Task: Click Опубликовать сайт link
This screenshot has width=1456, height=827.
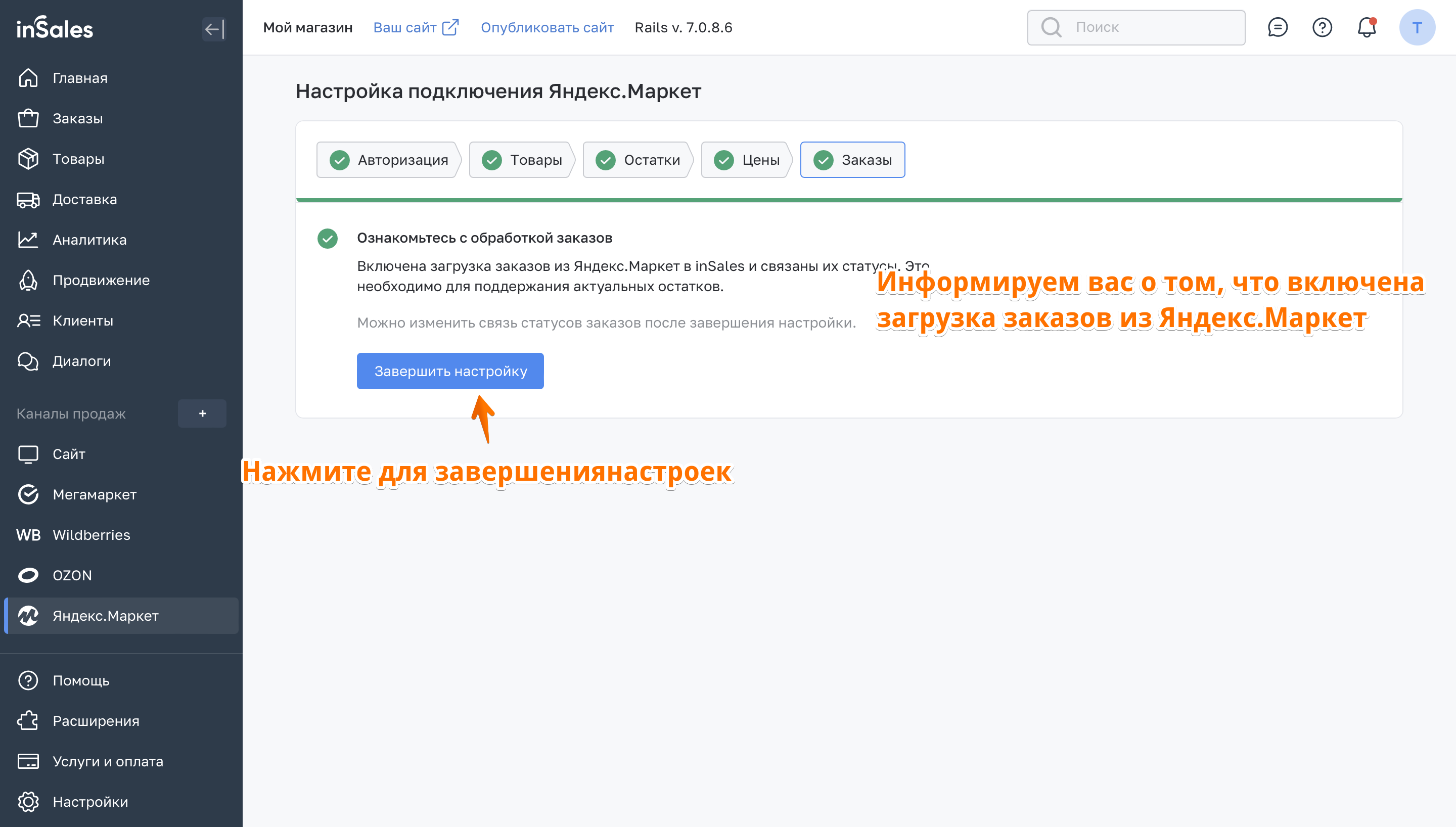Action: pyautogui.click(x=547, y=27)
